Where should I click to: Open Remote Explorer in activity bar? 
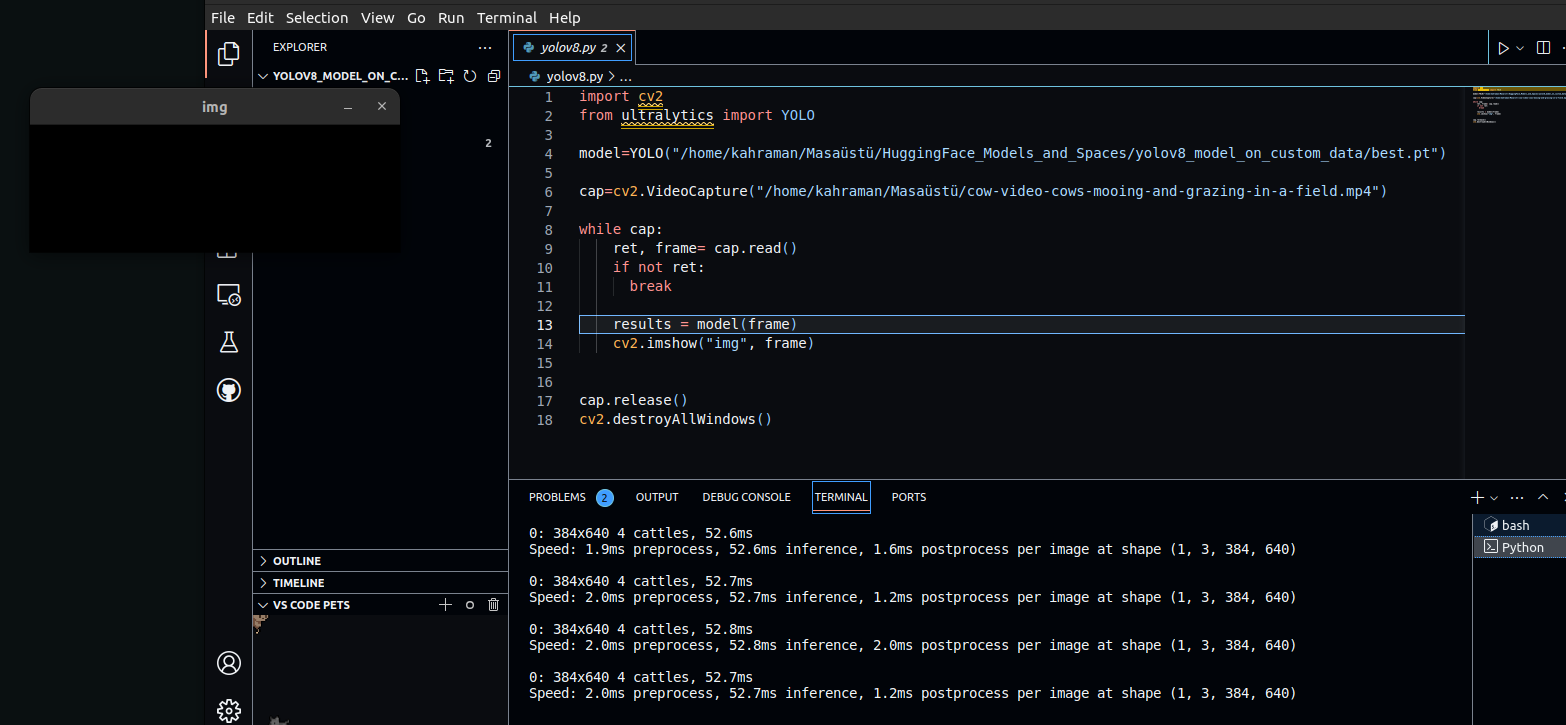click(x=229, y=295)
